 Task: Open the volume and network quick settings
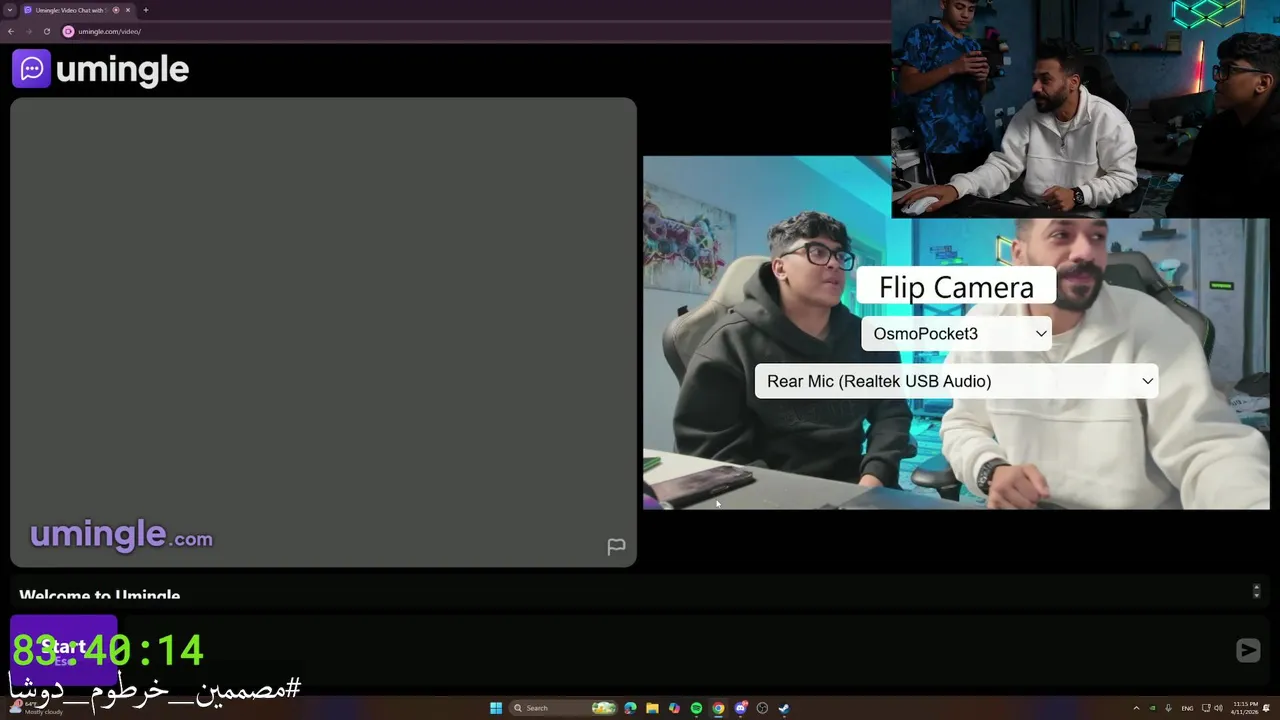point(1212,708)
